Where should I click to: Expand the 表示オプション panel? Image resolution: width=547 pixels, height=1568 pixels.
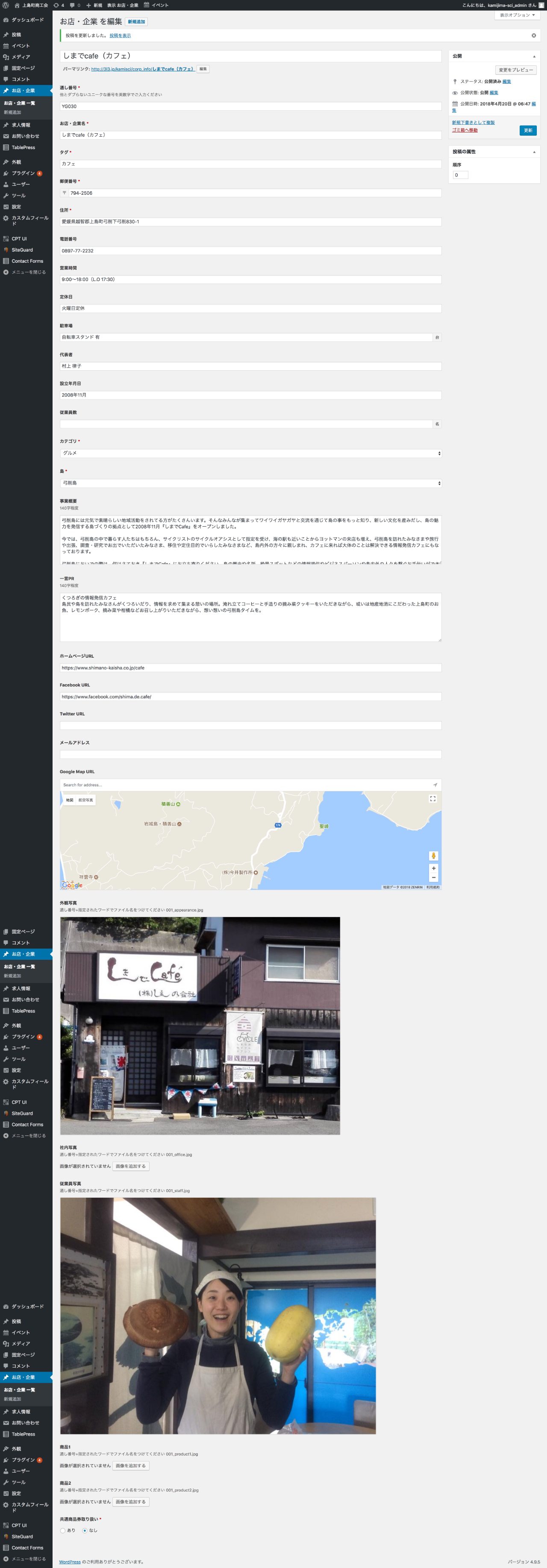517,15
